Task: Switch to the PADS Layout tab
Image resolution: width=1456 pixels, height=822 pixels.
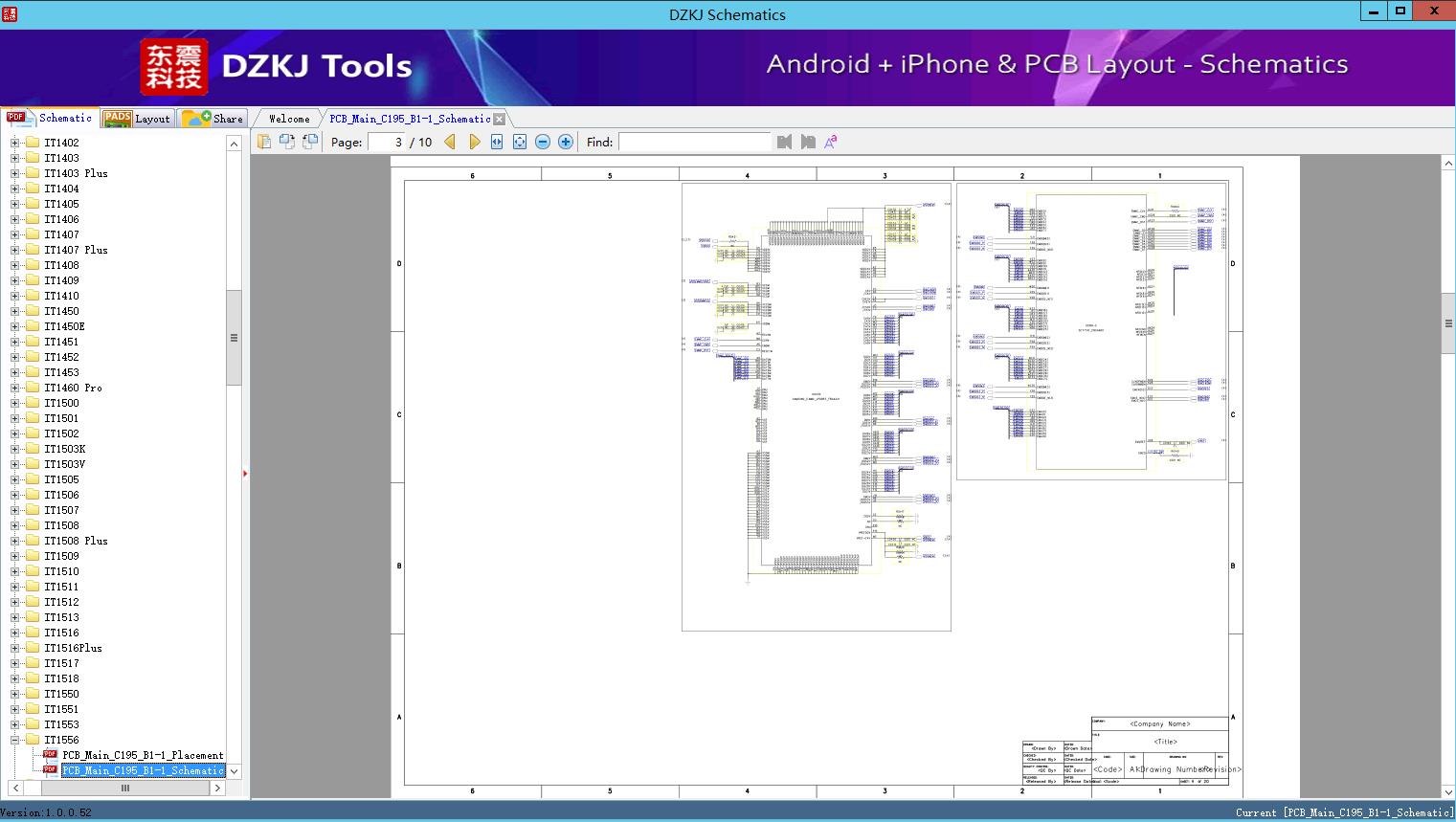Action: pos(137,119)
